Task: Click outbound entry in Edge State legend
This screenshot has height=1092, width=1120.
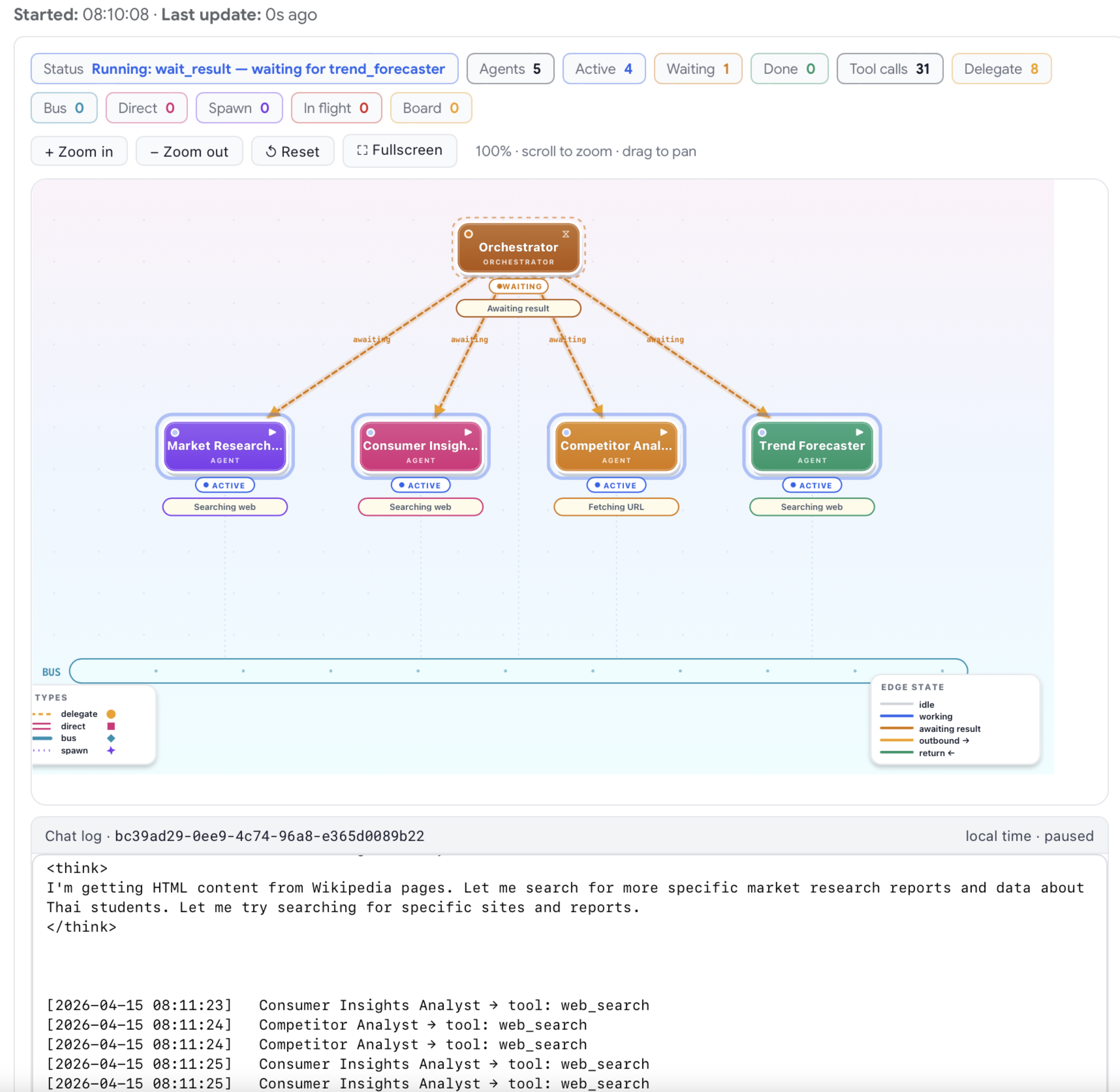Action: click(924, 740)
